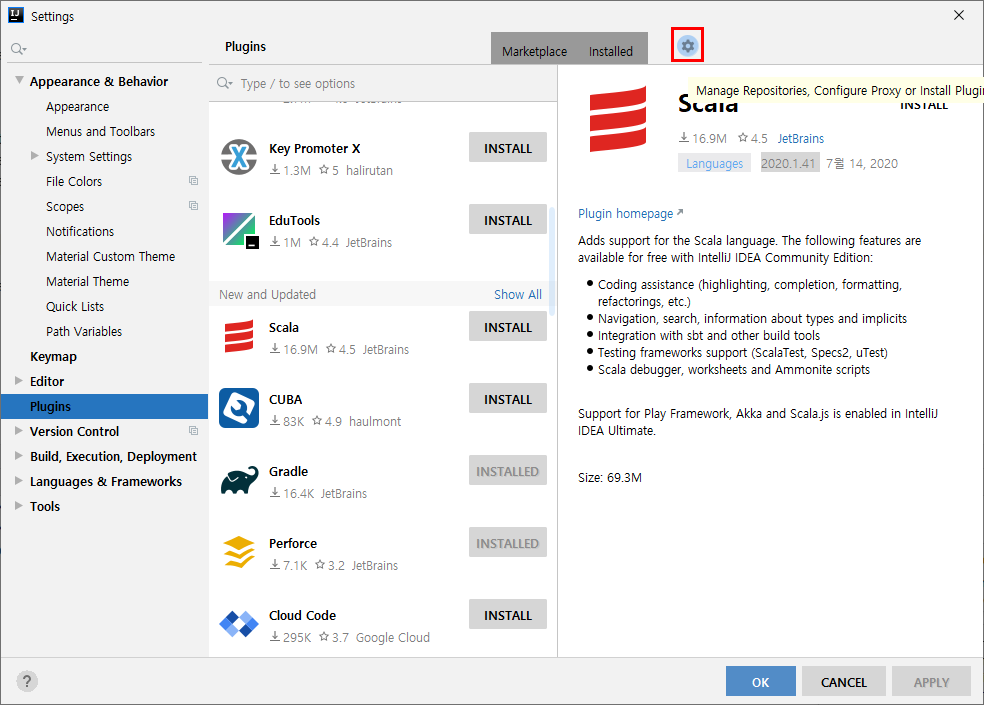
Task: Expand Build, Execution, Deployment arrow
Action: coord(19,456)
